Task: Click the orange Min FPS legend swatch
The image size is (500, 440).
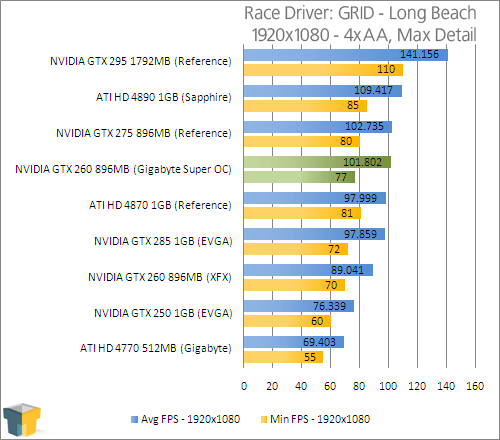Action: (x=264, y=419)
